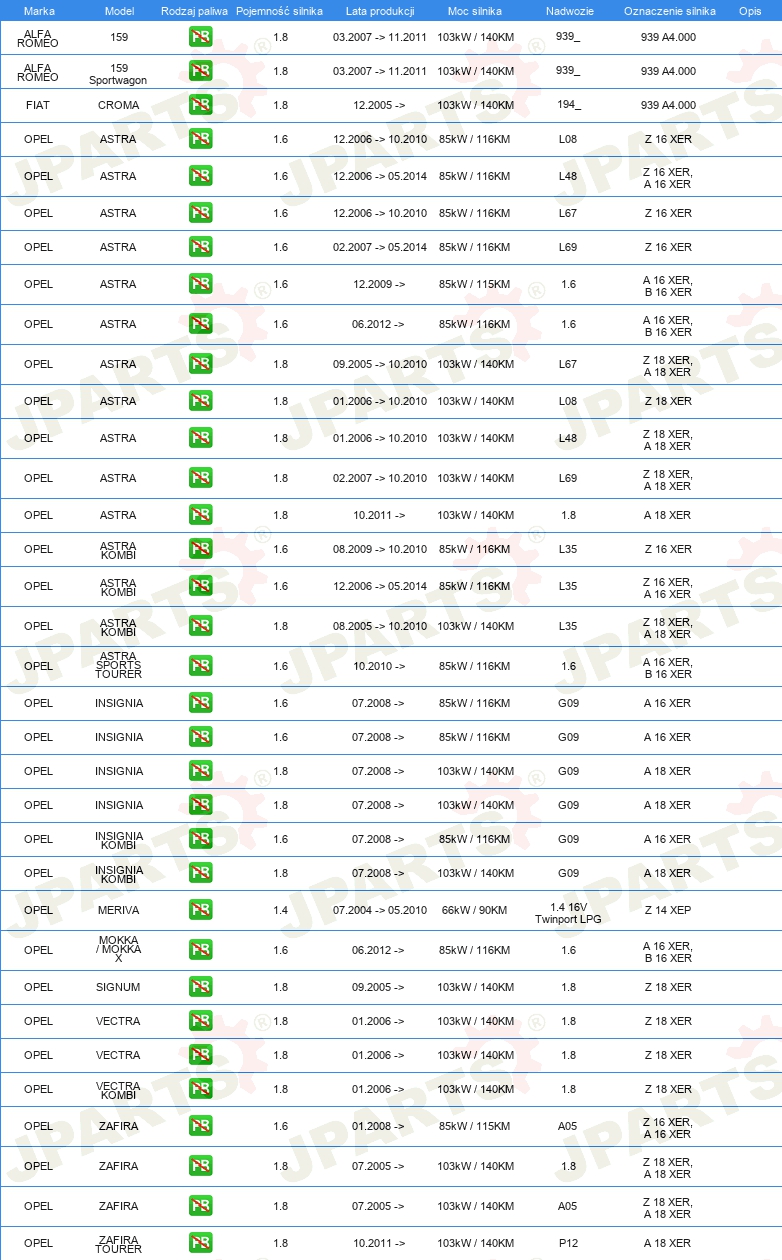Click the Oznaczenie silnika column header
Viewport: 782px width, 1260px height.
click(670, 11)
